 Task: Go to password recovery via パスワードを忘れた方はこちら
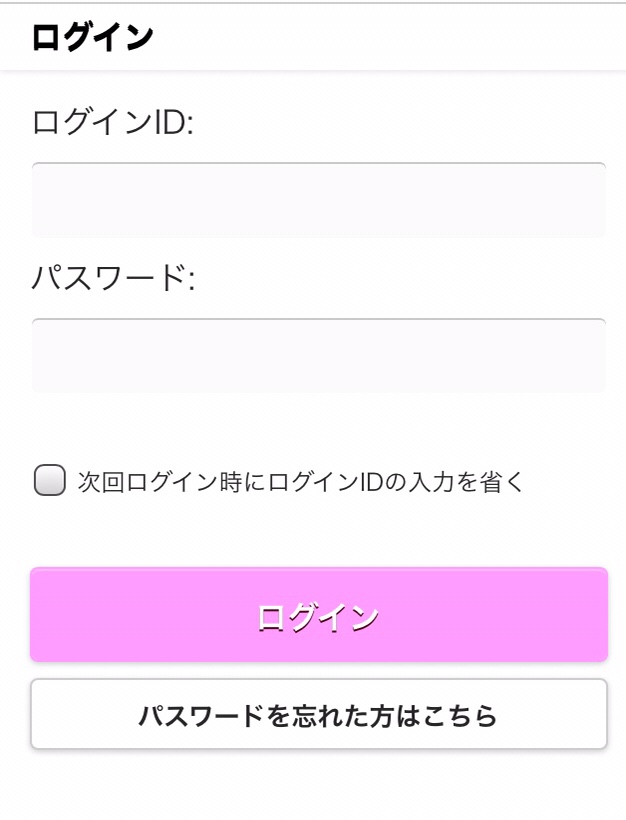(x=318, y=715)
